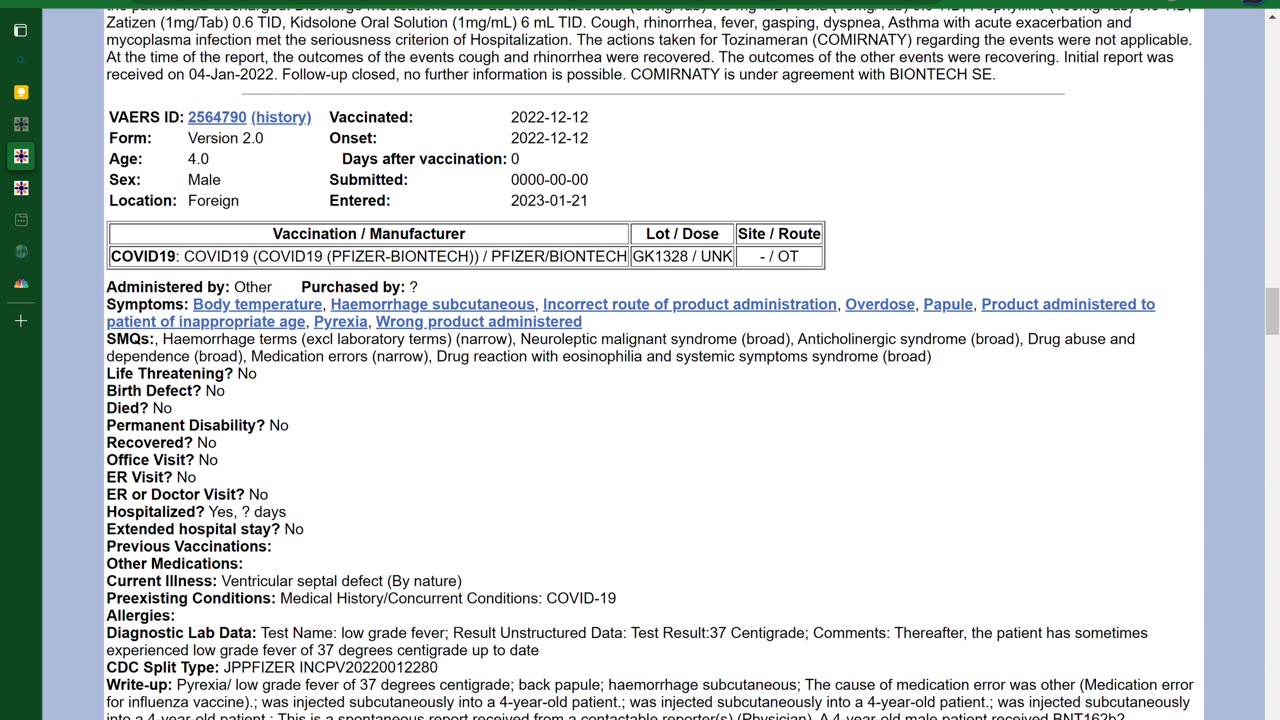Click the Form value 'Version 2.0'

tap(225, 138)
